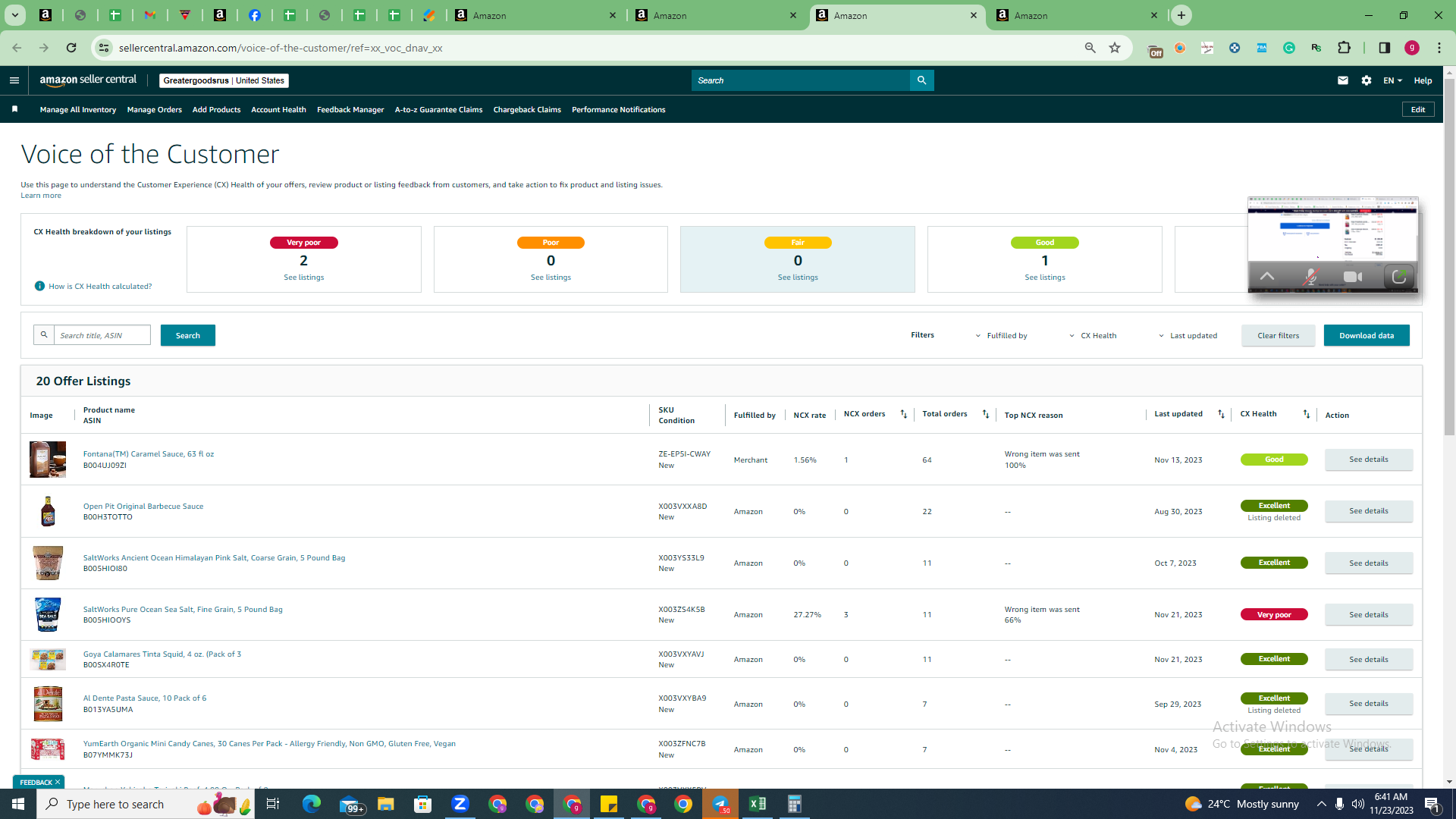Viewport: 1456px width, 819px height.
Task: Open Add Products menu item
Action: [216, 109]
